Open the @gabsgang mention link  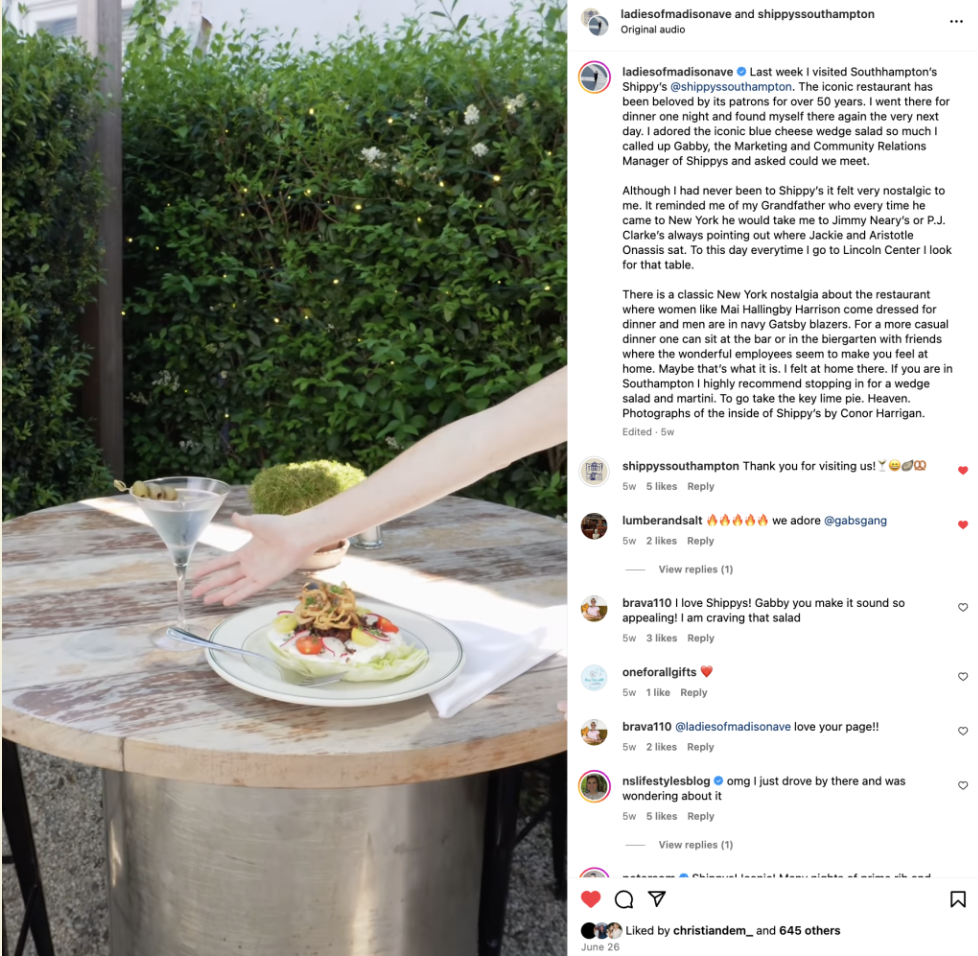coord(855,521)
